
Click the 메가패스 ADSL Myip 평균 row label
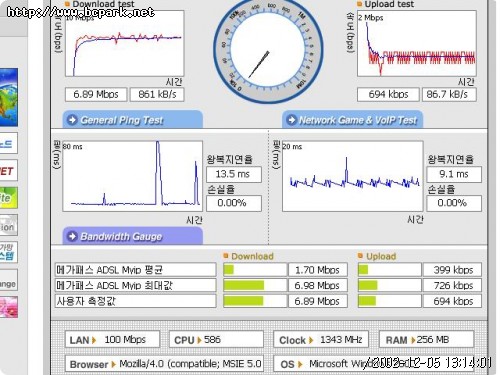[135, 270]
